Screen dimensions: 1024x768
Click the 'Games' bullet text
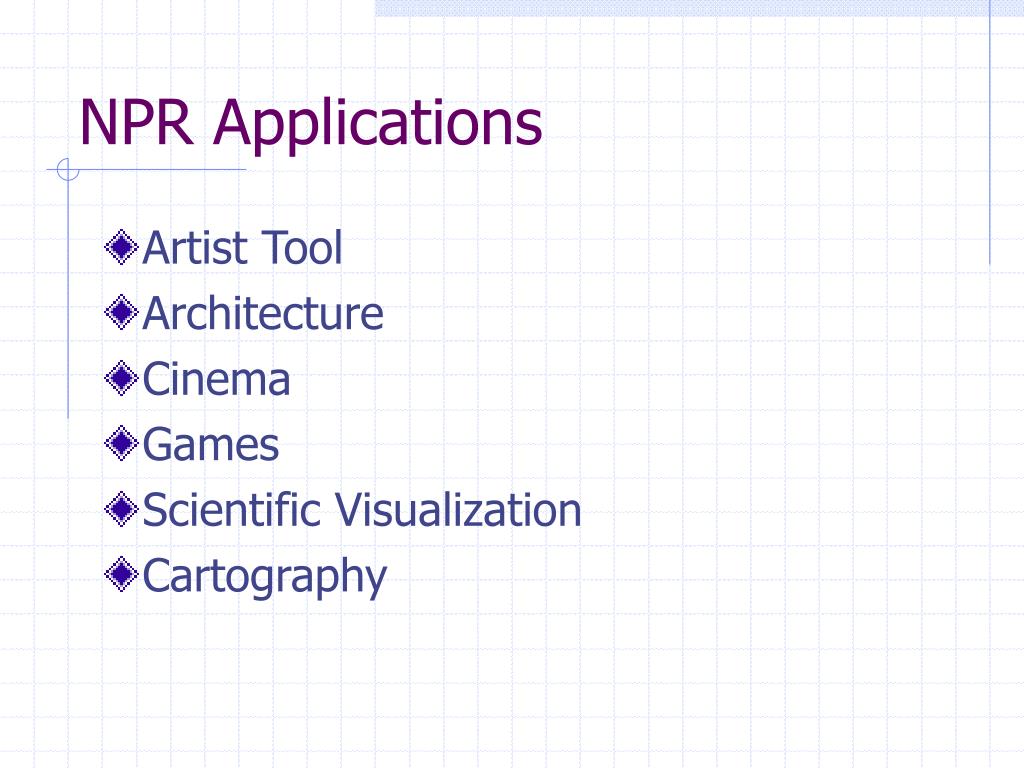click(x=211, y=445)
